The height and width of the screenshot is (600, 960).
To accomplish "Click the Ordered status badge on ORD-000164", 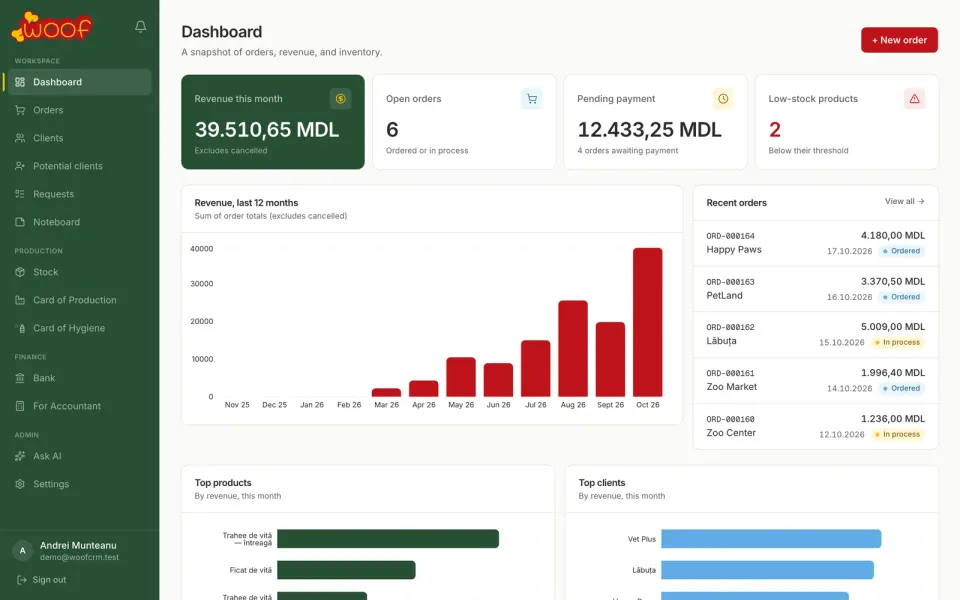I will pos(901,251).
